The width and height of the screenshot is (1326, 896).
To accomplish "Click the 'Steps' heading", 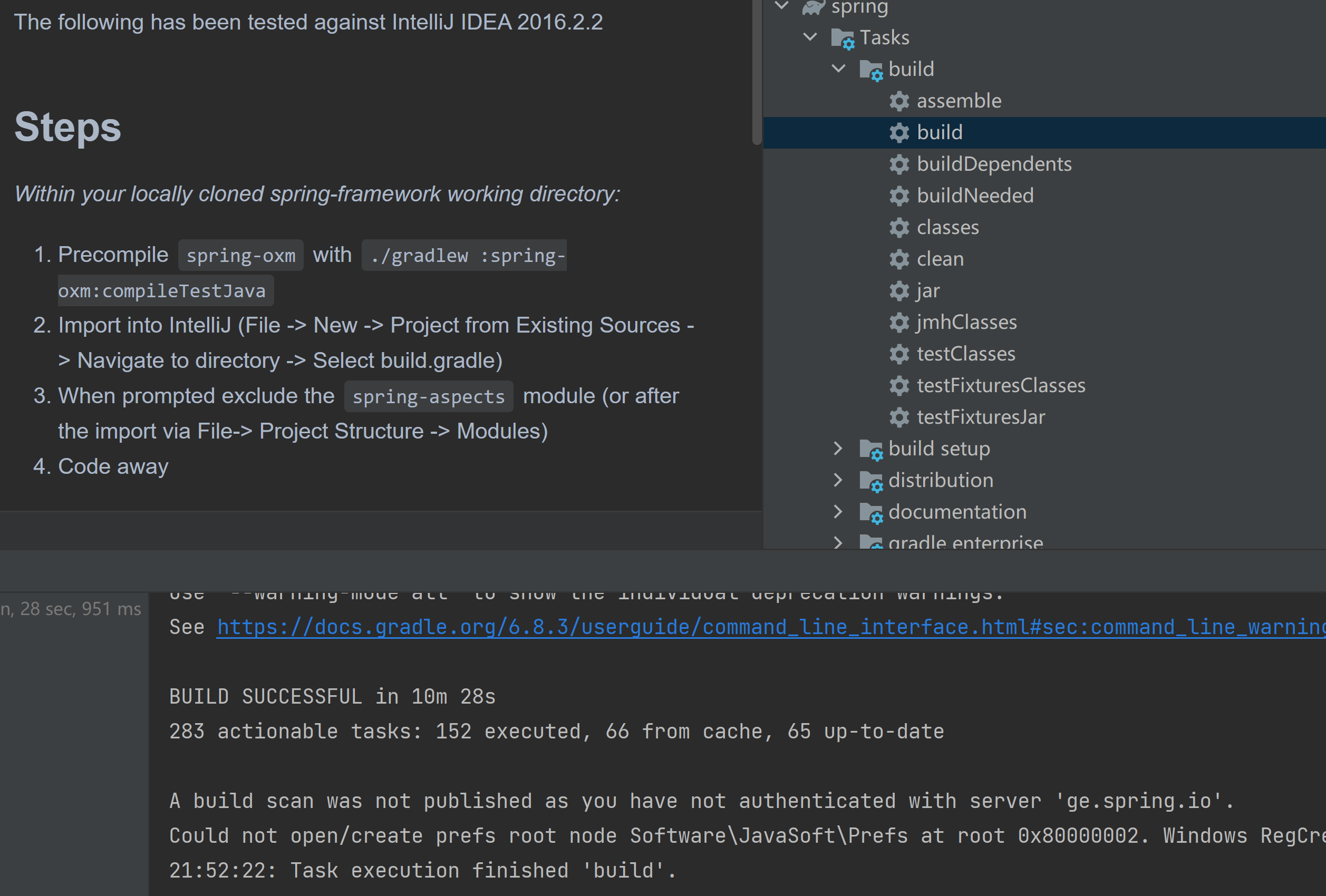I will tap(67, 127).
